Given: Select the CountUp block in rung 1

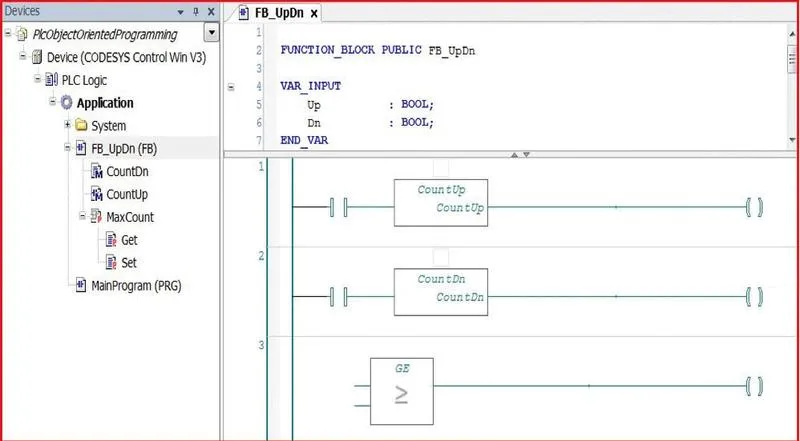Looking at the screenshot, I should click(441, 203).
